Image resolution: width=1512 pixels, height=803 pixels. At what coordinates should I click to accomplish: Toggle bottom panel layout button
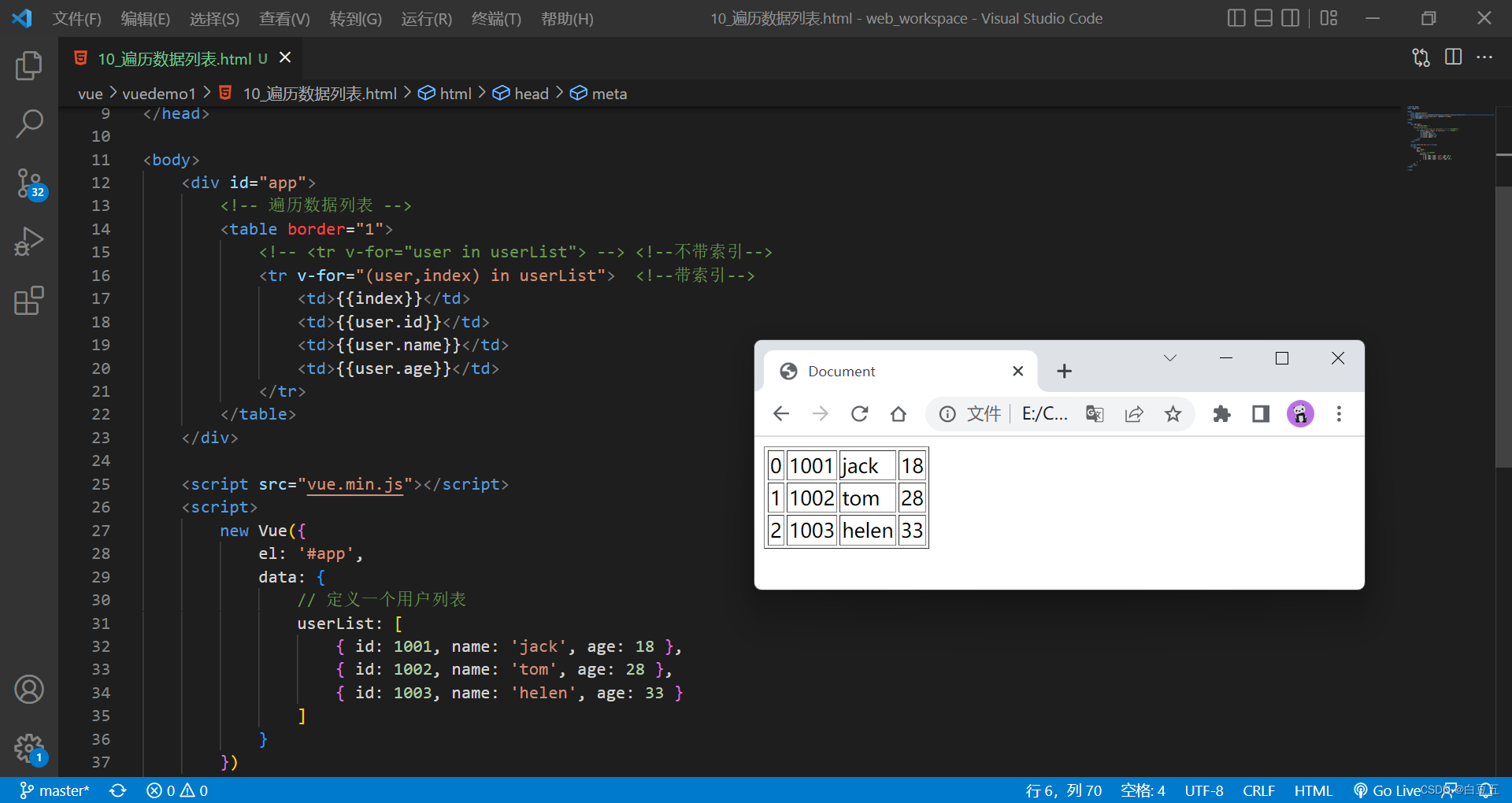pyautogui.click(x=1263, y=18)
